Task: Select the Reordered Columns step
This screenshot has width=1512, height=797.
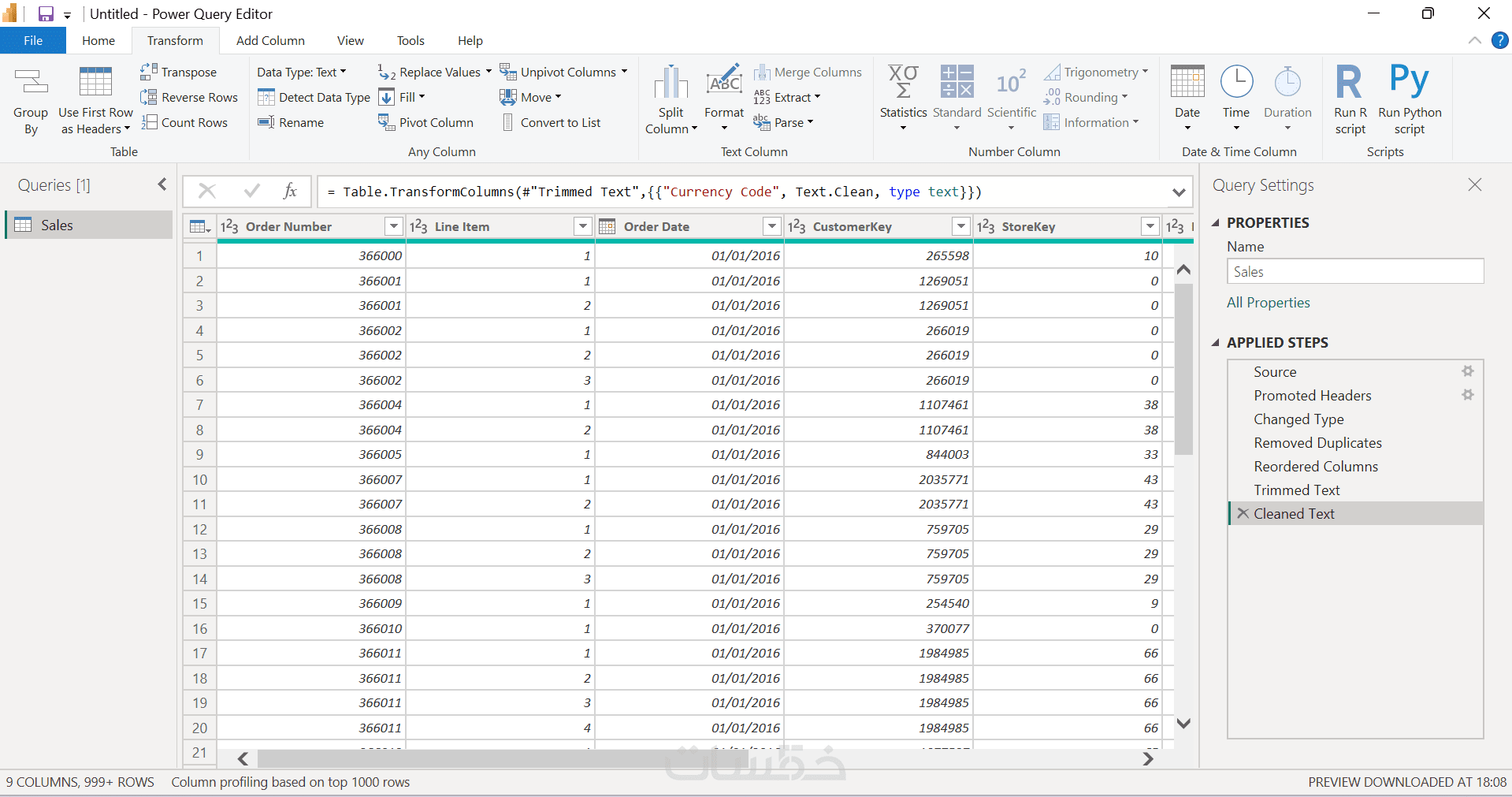Action: [1355, 466]
